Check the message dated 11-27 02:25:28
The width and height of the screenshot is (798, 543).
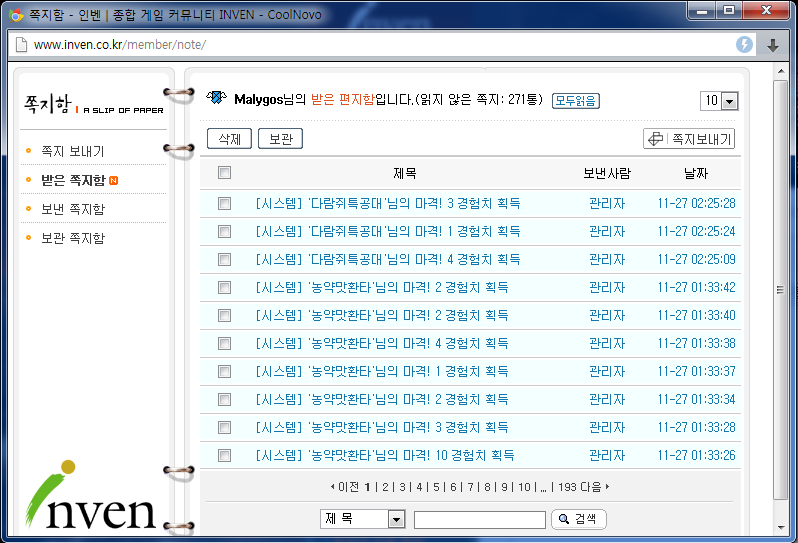click(x=224, y=204)
